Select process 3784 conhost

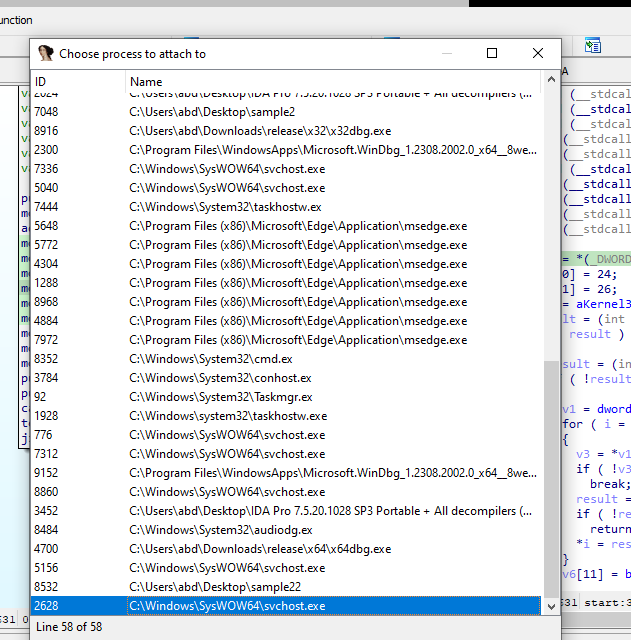click(x=286, y=378)
